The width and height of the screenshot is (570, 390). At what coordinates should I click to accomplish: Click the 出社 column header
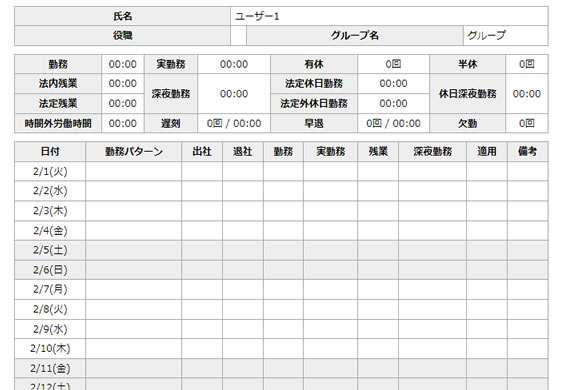click(202, 152)
